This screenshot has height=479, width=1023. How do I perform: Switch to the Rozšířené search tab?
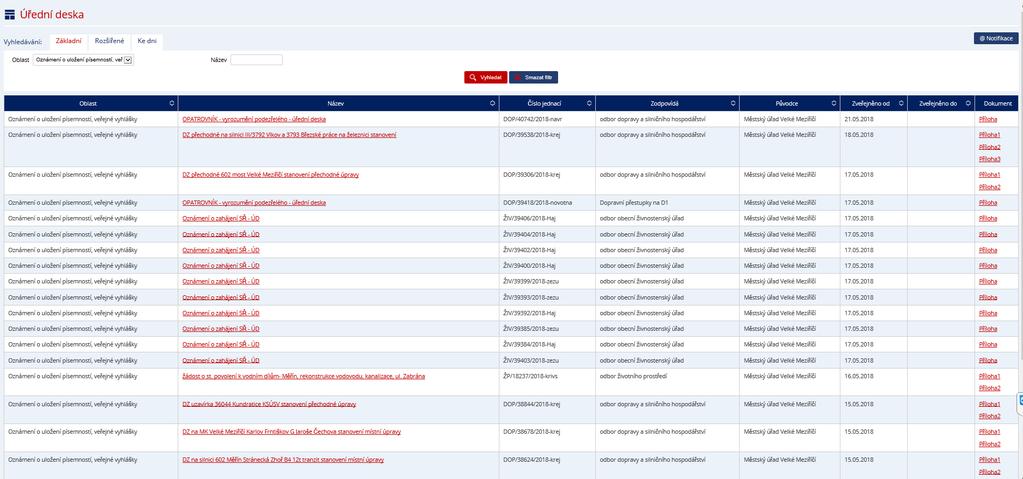coord(109,41)
